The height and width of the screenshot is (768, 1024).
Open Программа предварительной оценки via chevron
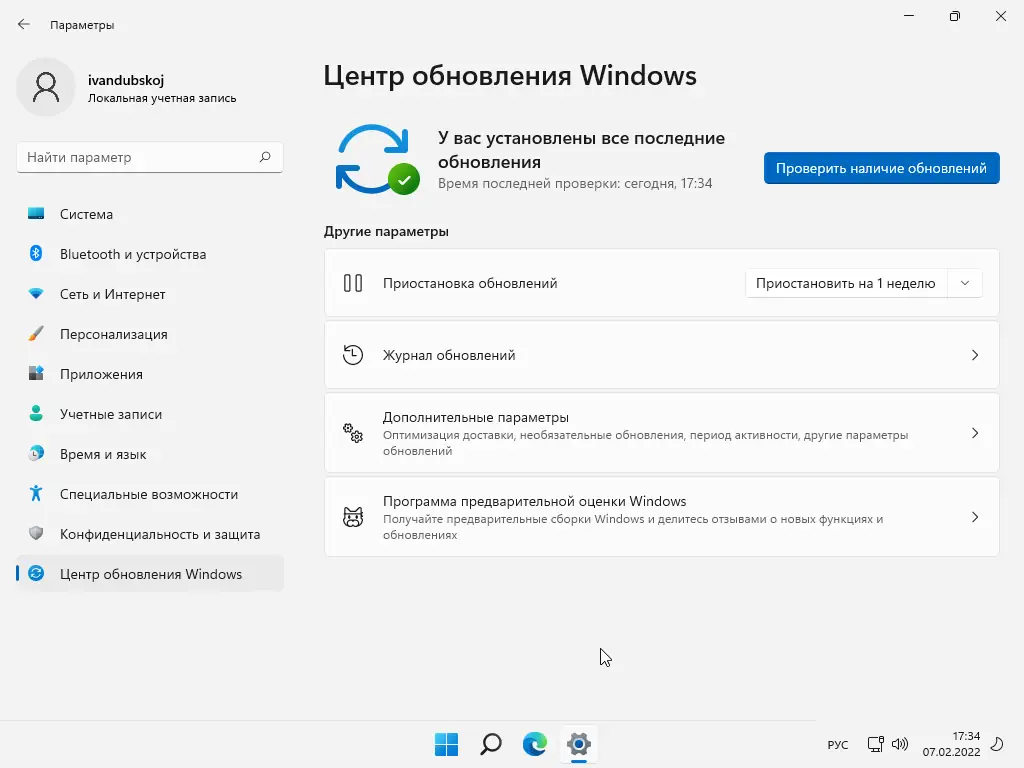pos(974,517)
